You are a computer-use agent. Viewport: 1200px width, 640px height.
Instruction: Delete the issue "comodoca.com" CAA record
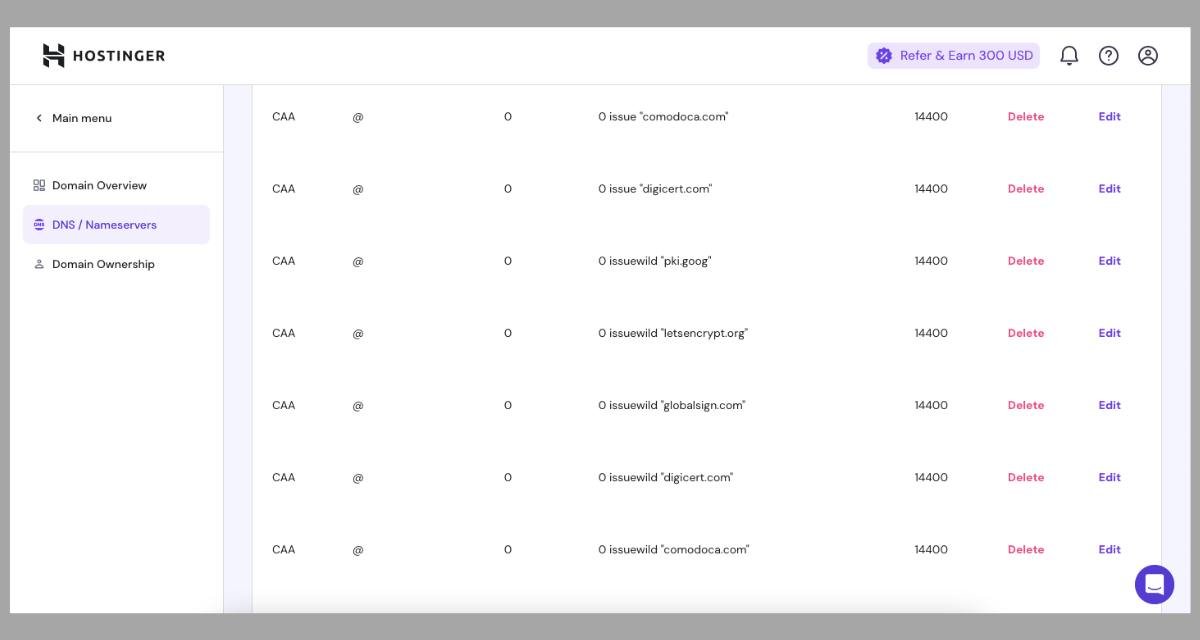[x=1025, y=117]
